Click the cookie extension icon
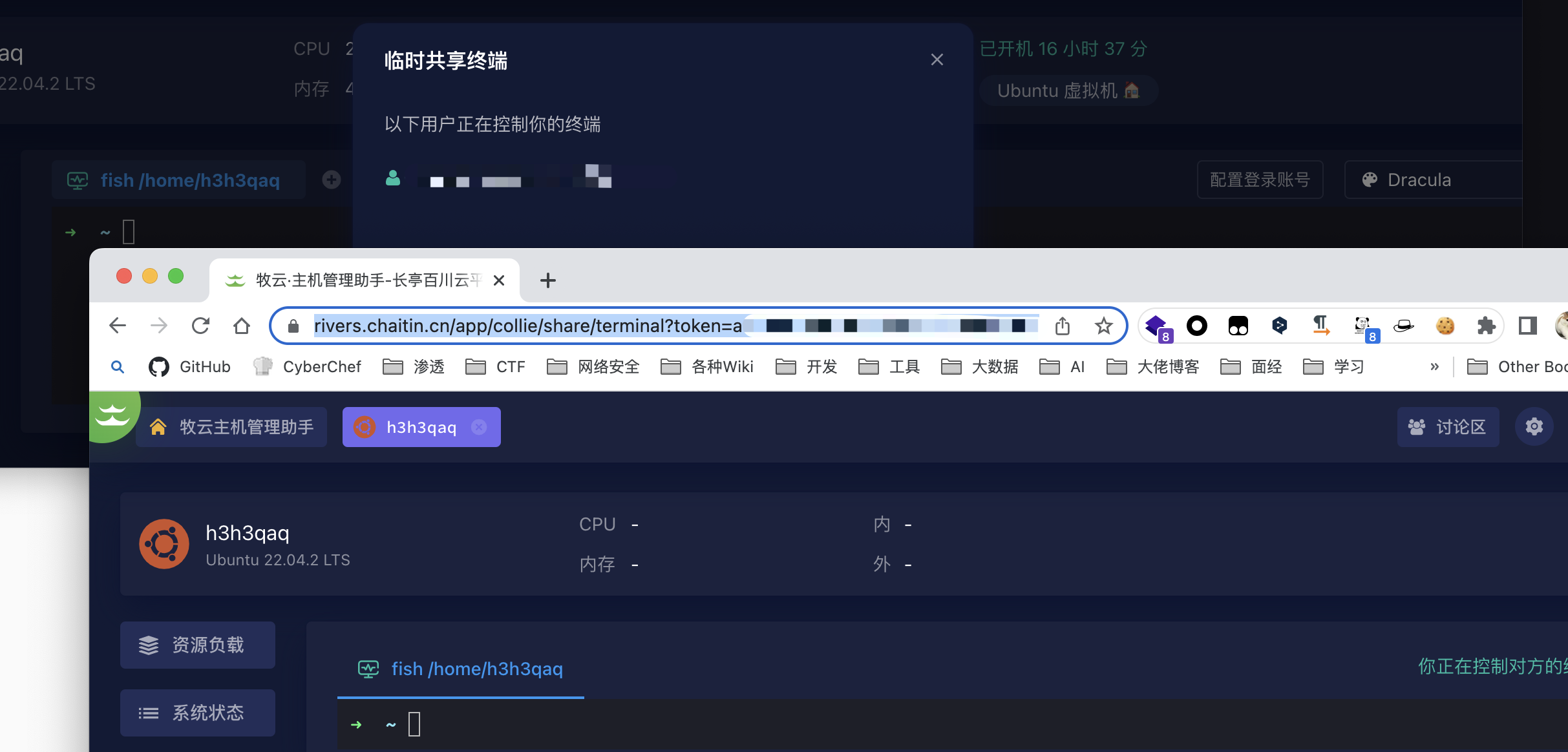Image resolution: width=1568 pixels, height=752 pixels. (1445, 326)
